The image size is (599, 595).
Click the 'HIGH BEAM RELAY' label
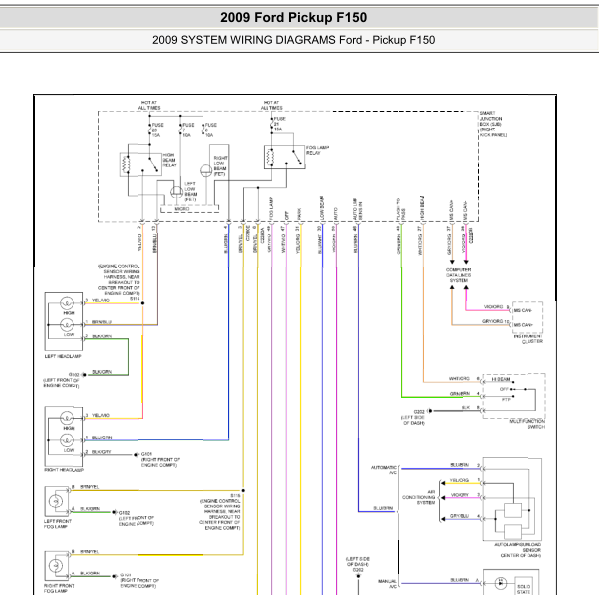pyautogui.click(x=170, y=160)
